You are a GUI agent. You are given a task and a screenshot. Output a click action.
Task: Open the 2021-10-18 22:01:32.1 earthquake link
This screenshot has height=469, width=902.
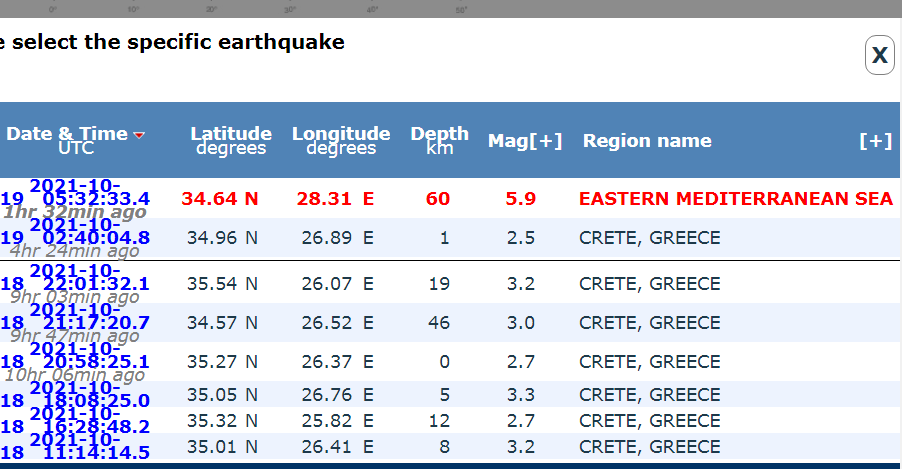[89, 284]
